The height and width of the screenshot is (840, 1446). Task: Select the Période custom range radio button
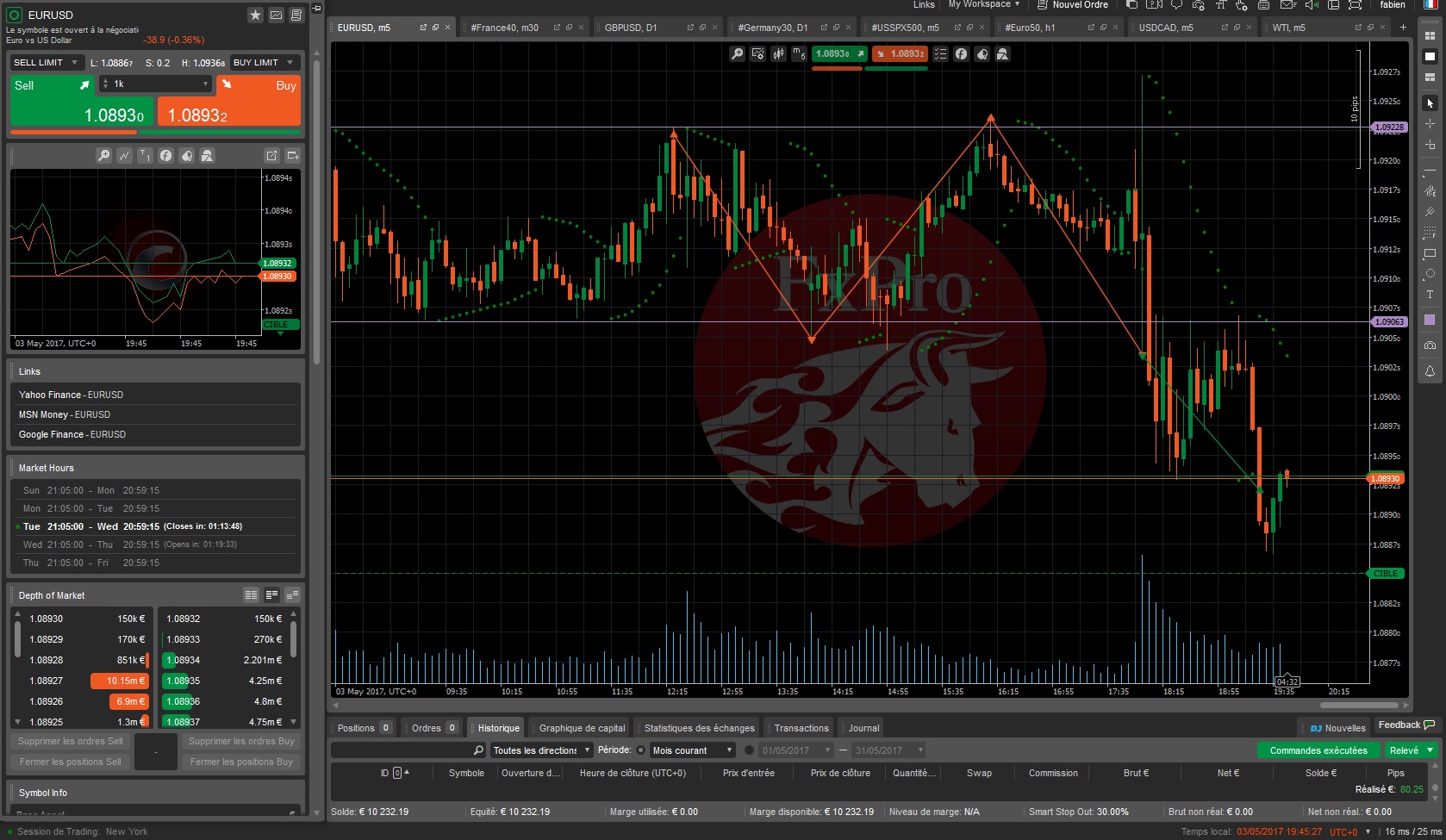click(x=749, y=750)
